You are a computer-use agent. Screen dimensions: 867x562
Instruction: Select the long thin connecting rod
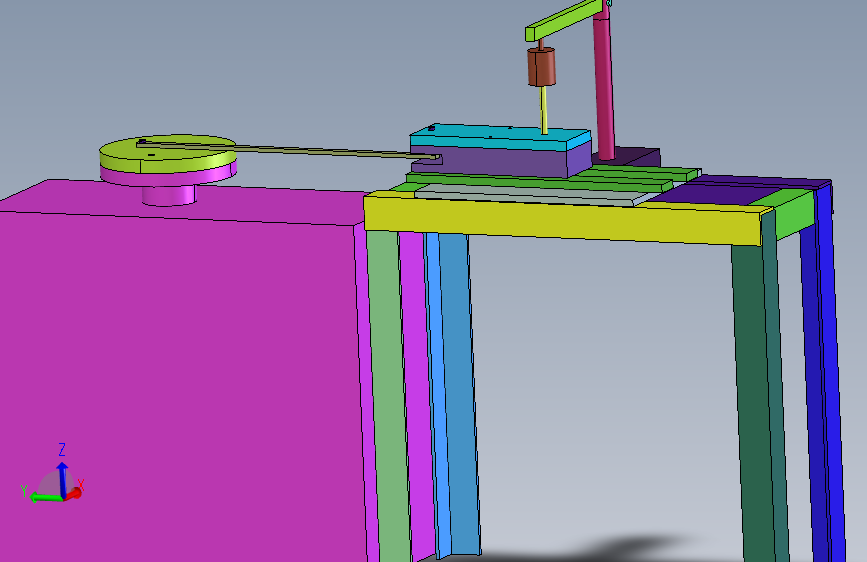(288, 150)
